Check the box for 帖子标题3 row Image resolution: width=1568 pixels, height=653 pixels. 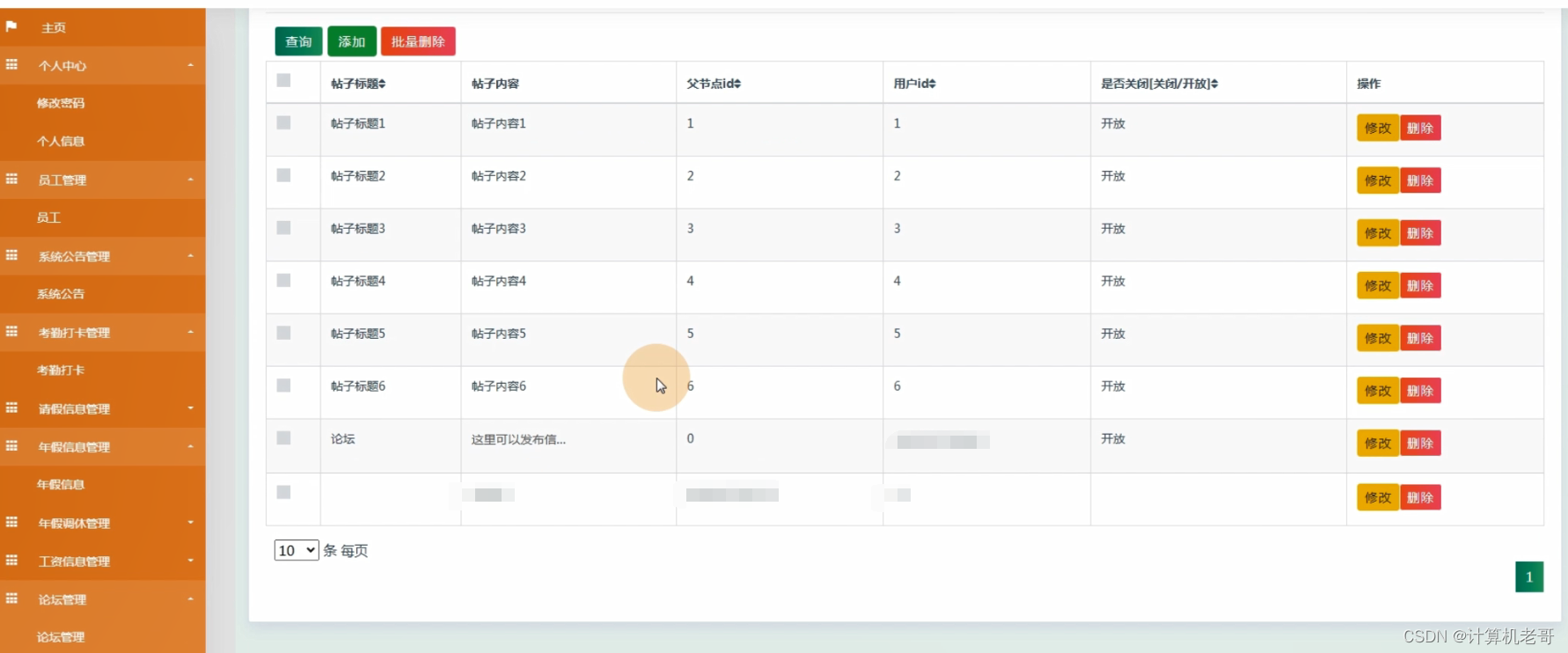(x=283, y=227)
